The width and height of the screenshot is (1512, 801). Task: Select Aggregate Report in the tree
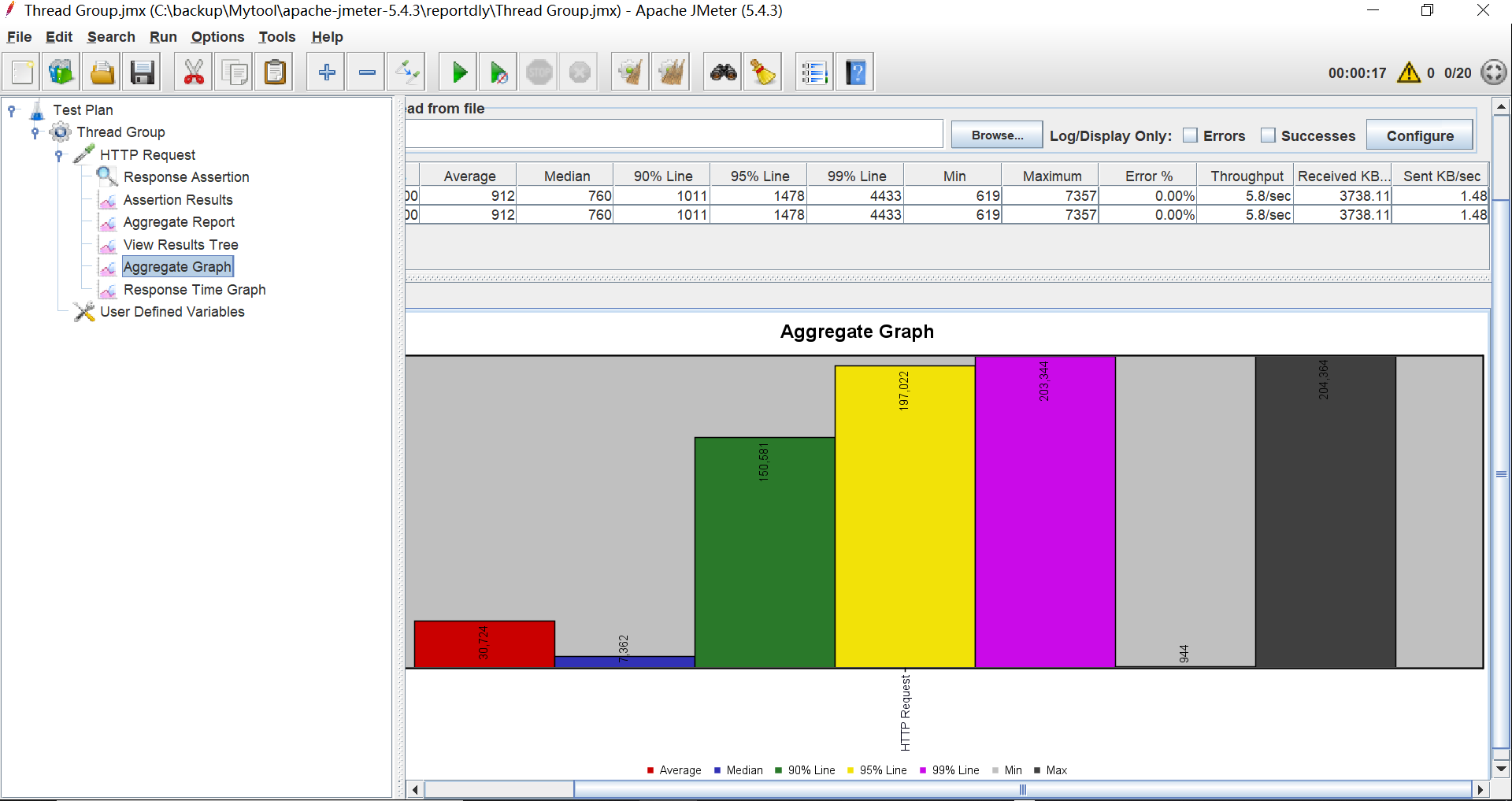tap(179, 222)
